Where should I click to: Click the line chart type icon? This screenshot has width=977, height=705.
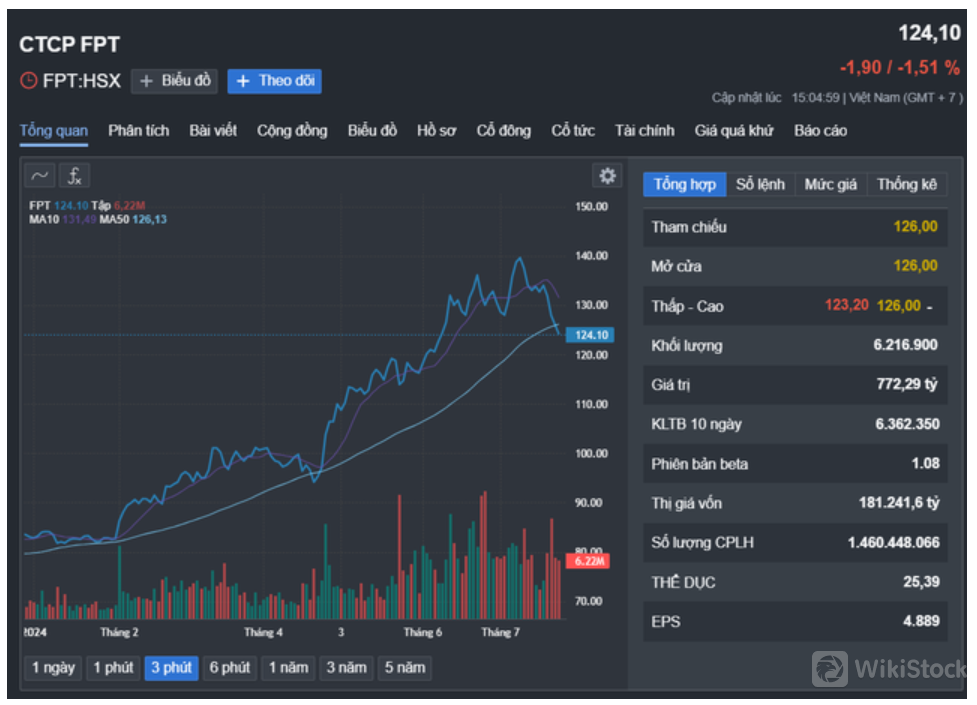[40, 176]
